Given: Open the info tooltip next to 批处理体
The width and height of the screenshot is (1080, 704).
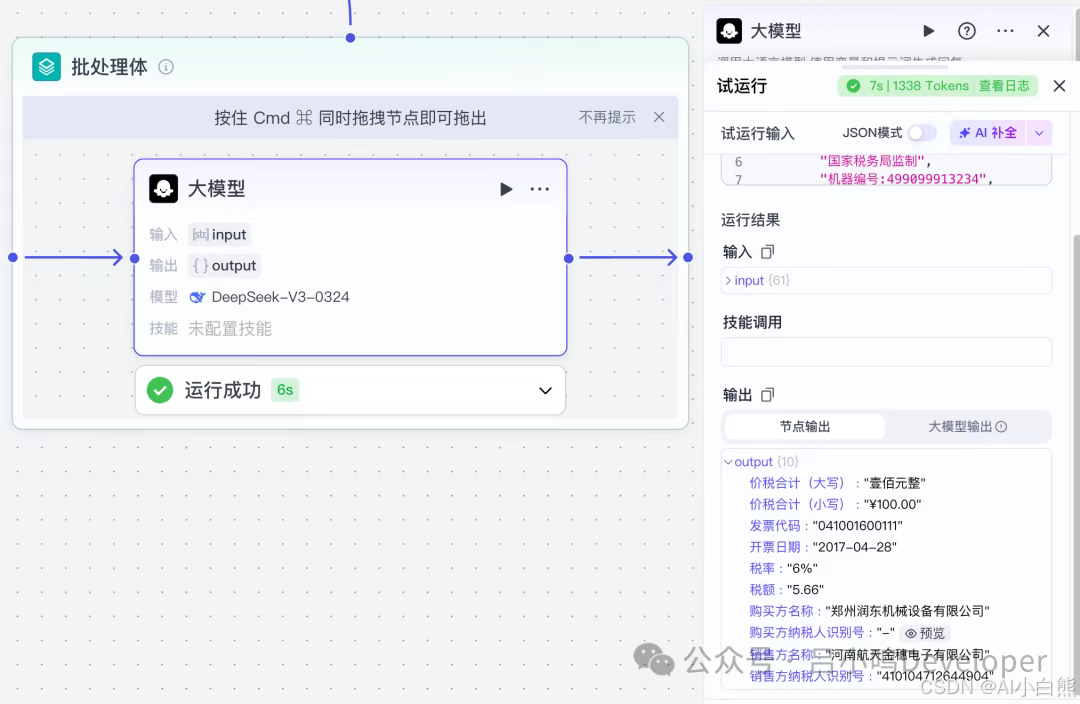Looking at the screenshot, I should point(166,67).
